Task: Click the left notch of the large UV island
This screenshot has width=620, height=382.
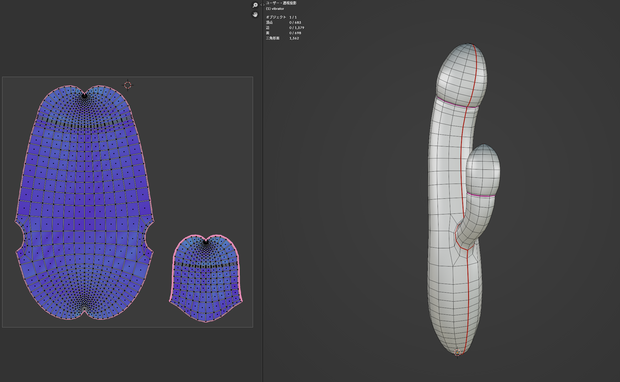Action: click(20, 237)
